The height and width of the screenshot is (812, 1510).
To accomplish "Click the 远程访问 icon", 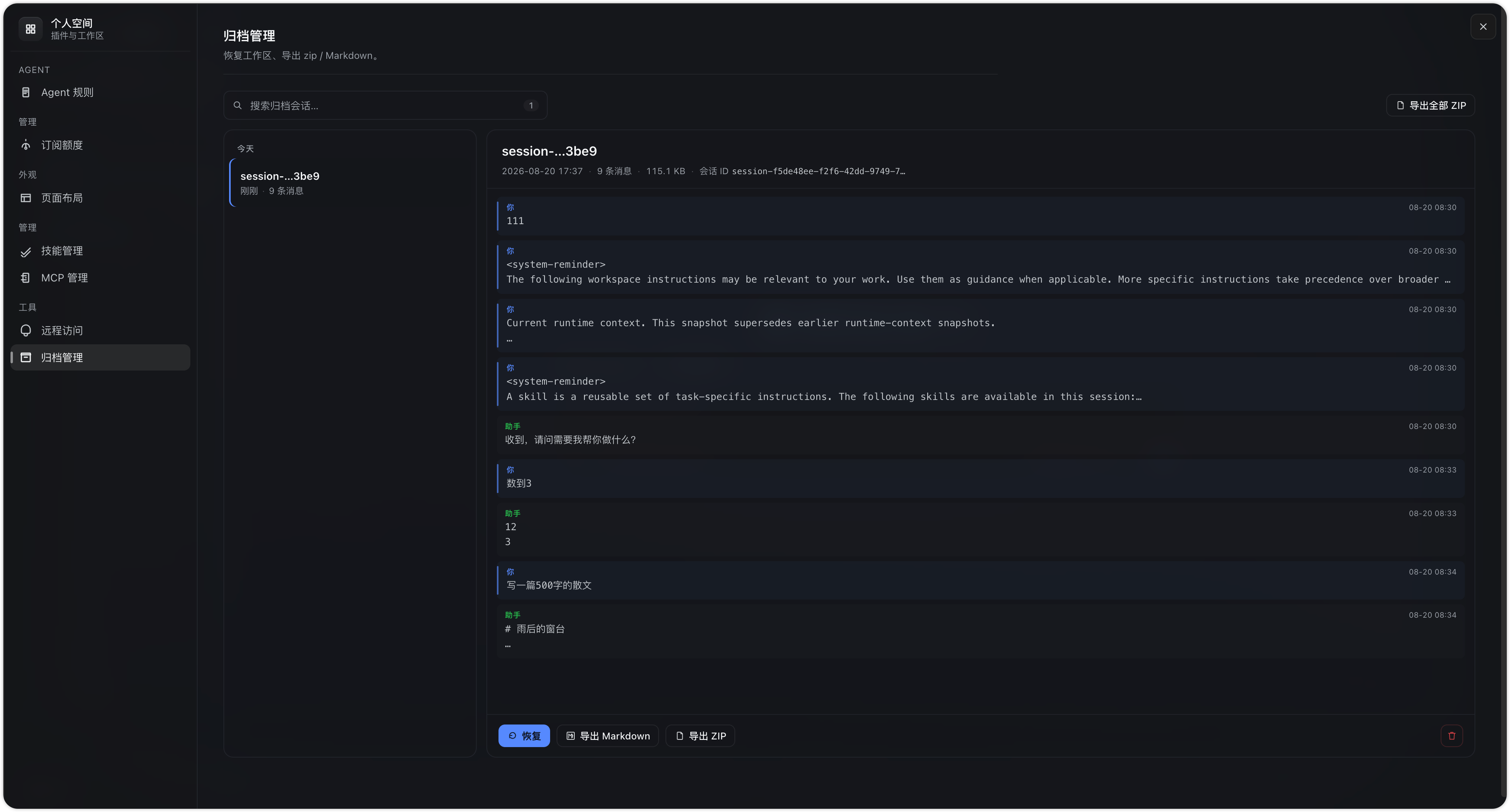I will tap(26, 331).
